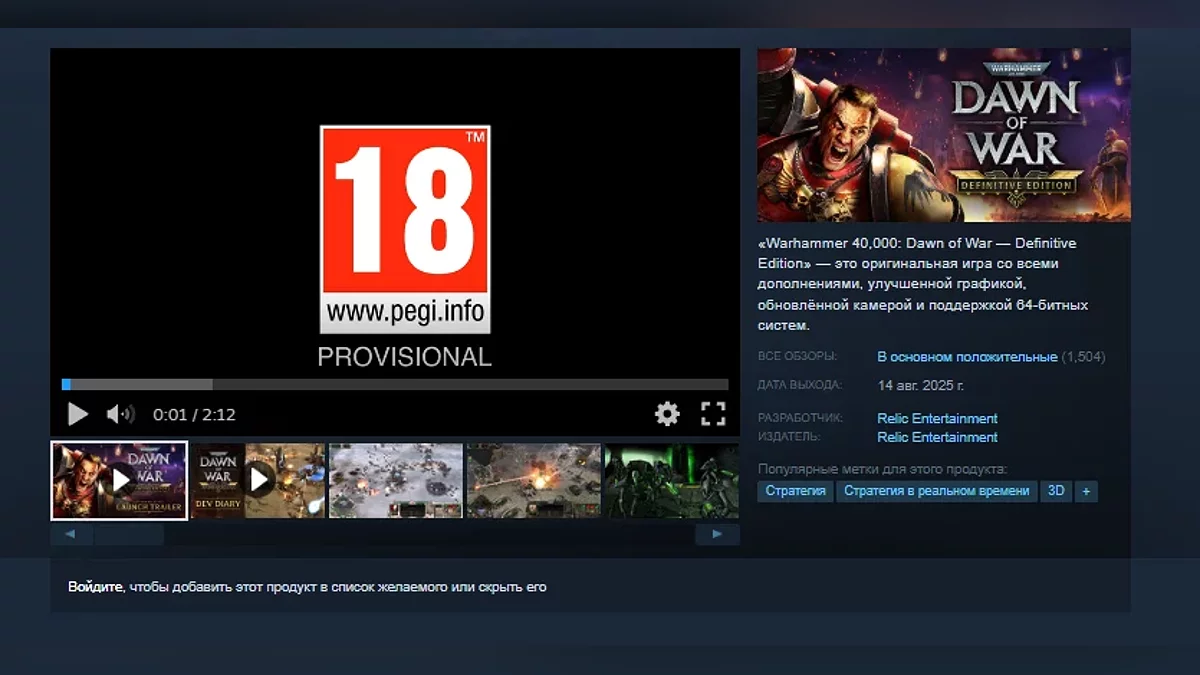1200x675 pixels.
Task: Open the explosion battle screenshot thumbnail
Action: click(x=534, y=481)
